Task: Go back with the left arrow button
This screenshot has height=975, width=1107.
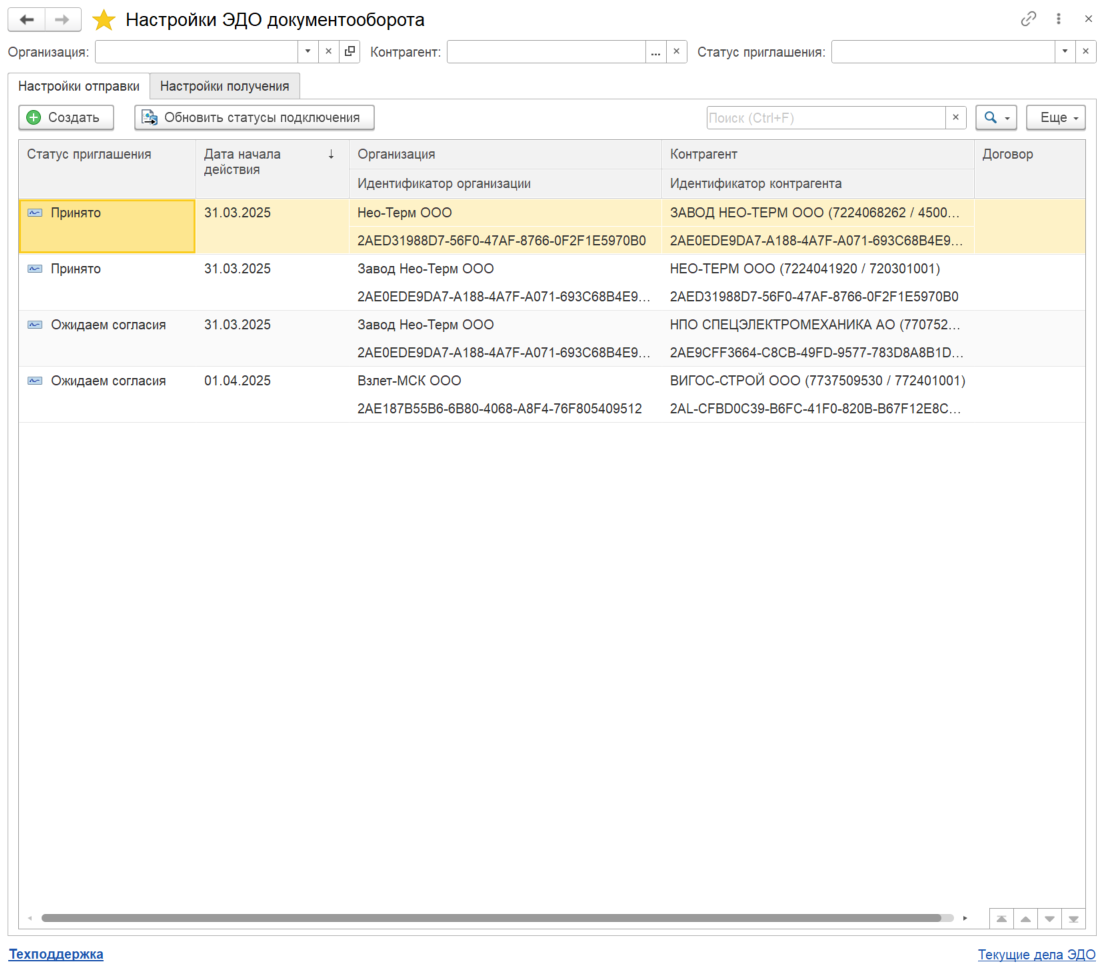Action: coord(27,20)
